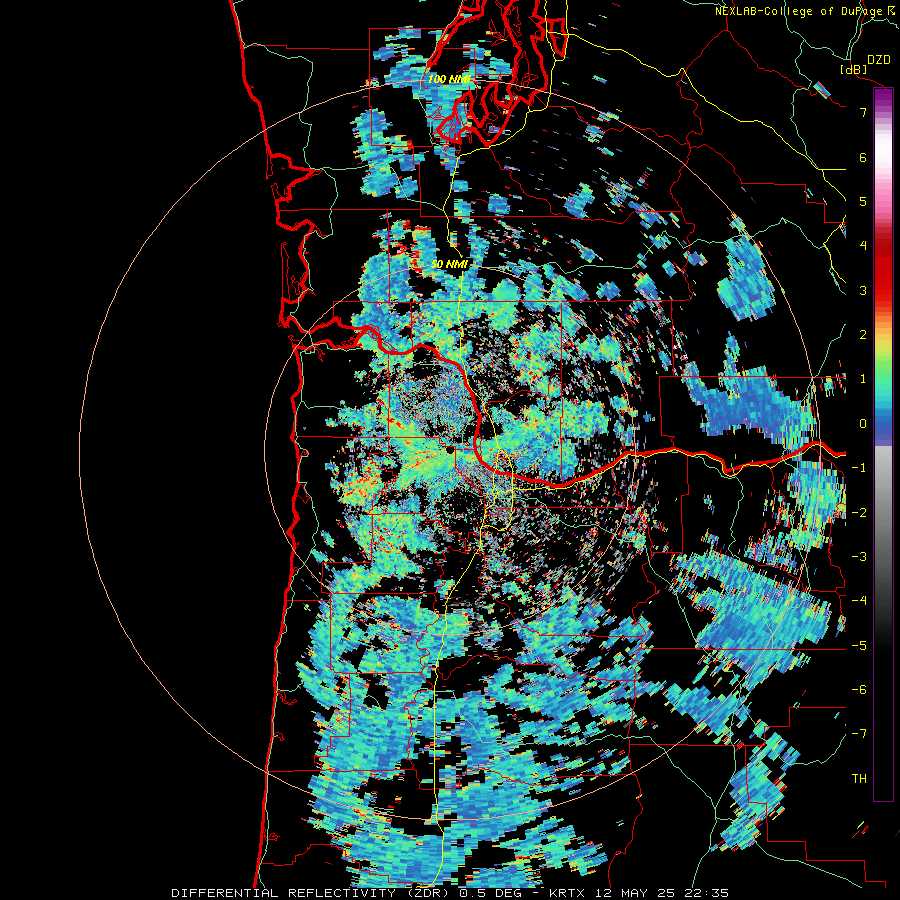This screenshot has width=900, height=900.
Task: Click the 5 value on the scale
Action: tap(863, 201)
